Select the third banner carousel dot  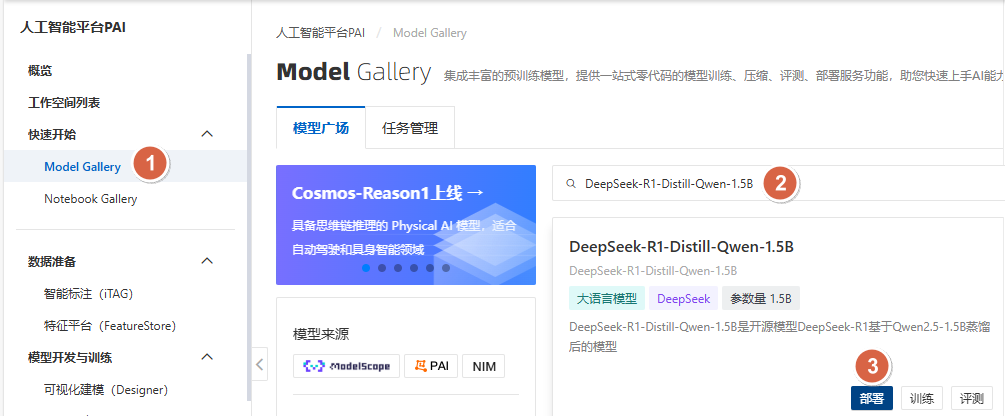point(398,268)
